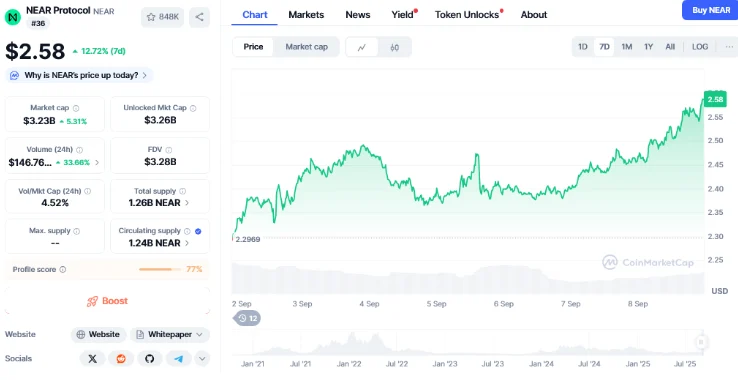Click the USD currency label on chart axis

point(720,291)
